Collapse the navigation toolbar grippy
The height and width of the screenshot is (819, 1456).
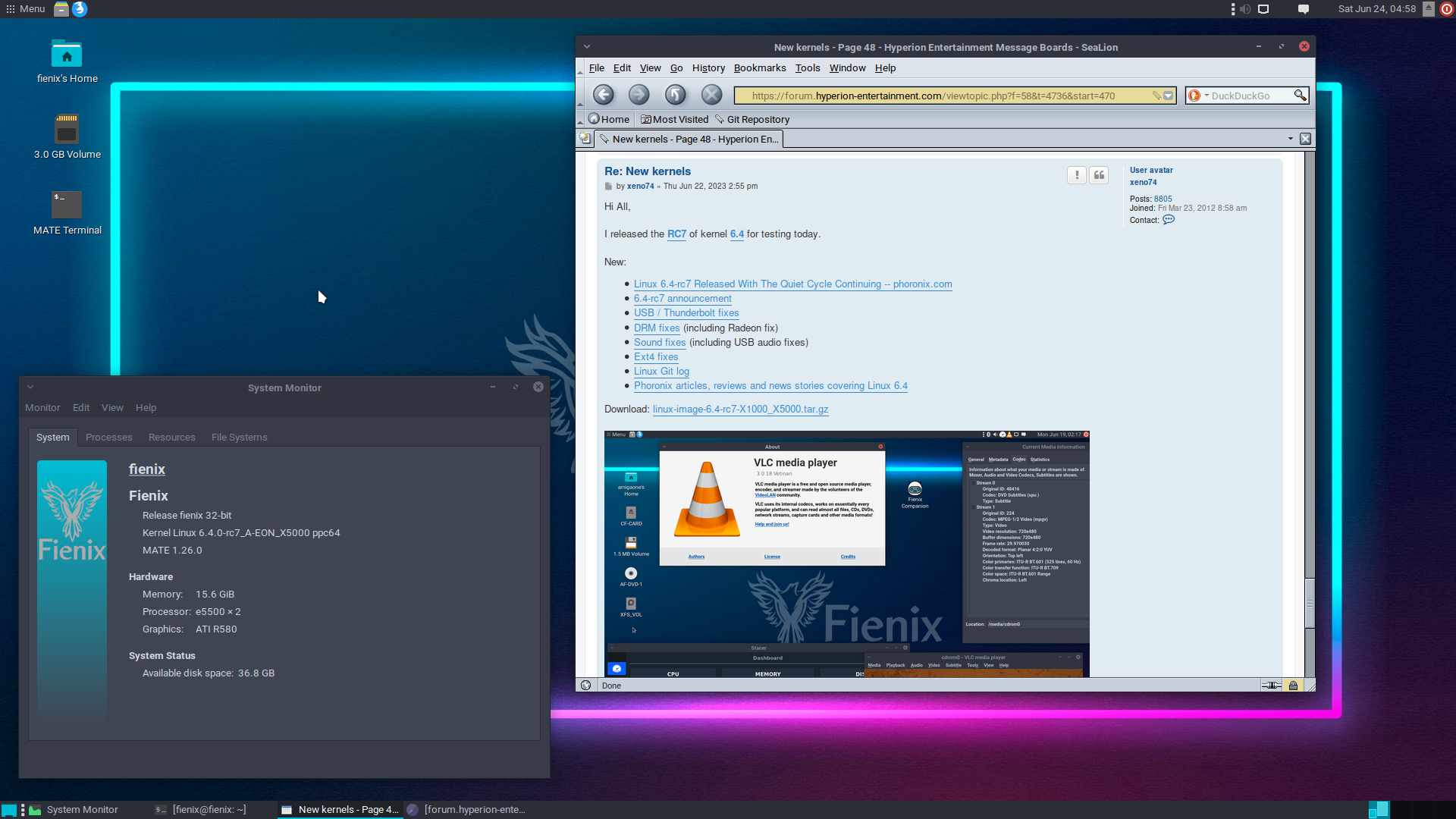[580, 96]
